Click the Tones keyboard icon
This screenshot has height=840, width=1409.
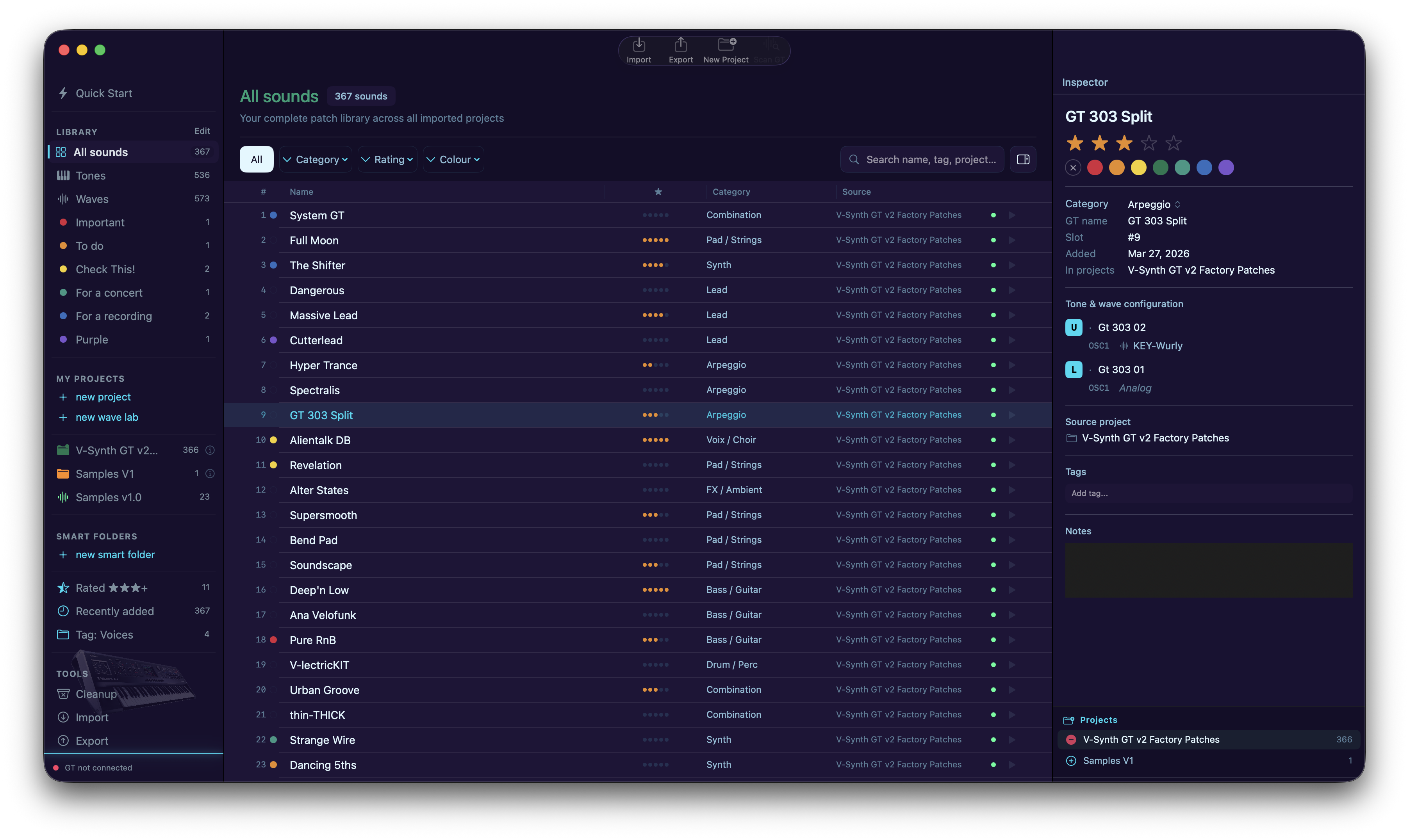[x=63, y=176]
